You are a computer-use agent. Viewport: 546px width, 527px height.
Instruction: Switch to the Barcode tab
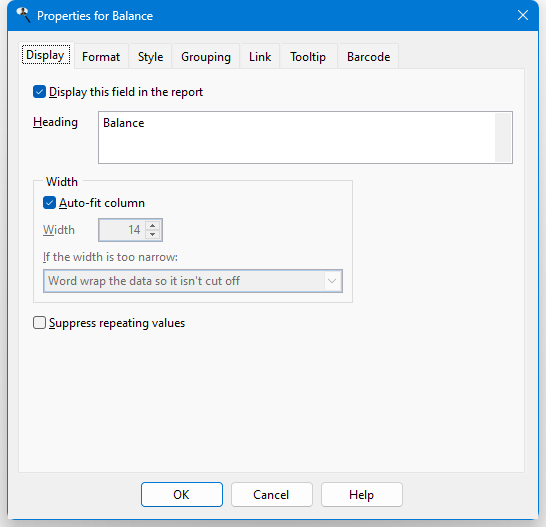click(368, 56)
